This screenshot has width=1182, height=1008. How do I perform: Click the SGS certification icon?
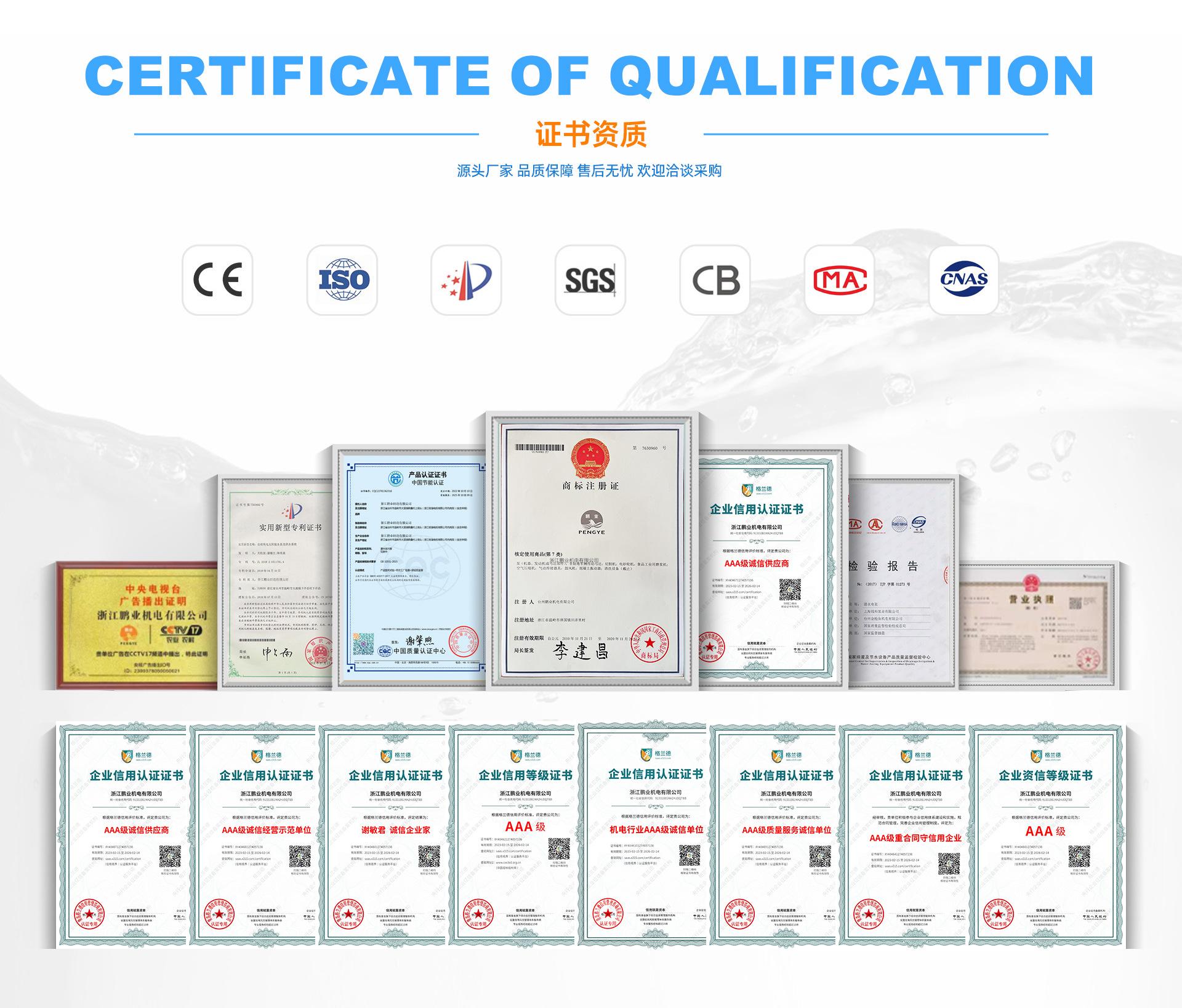tap(590, 280)
